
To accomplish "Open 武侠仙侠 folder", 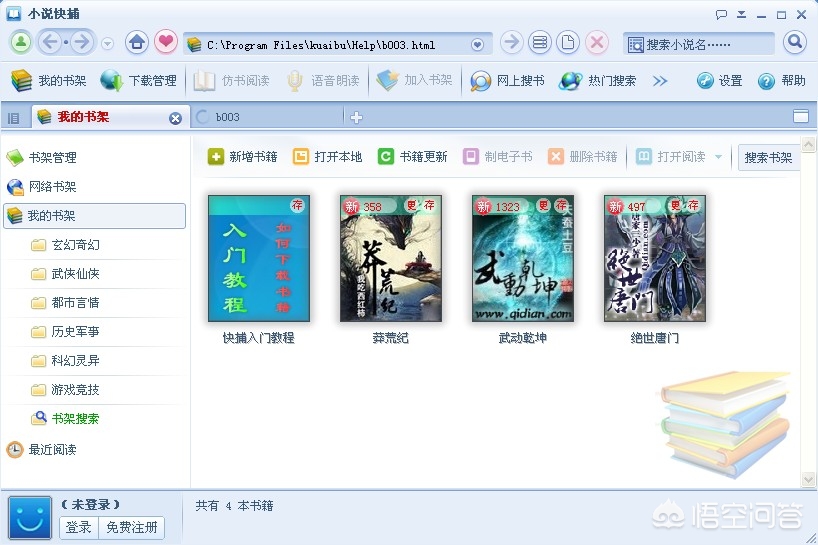I will point(66,274).
